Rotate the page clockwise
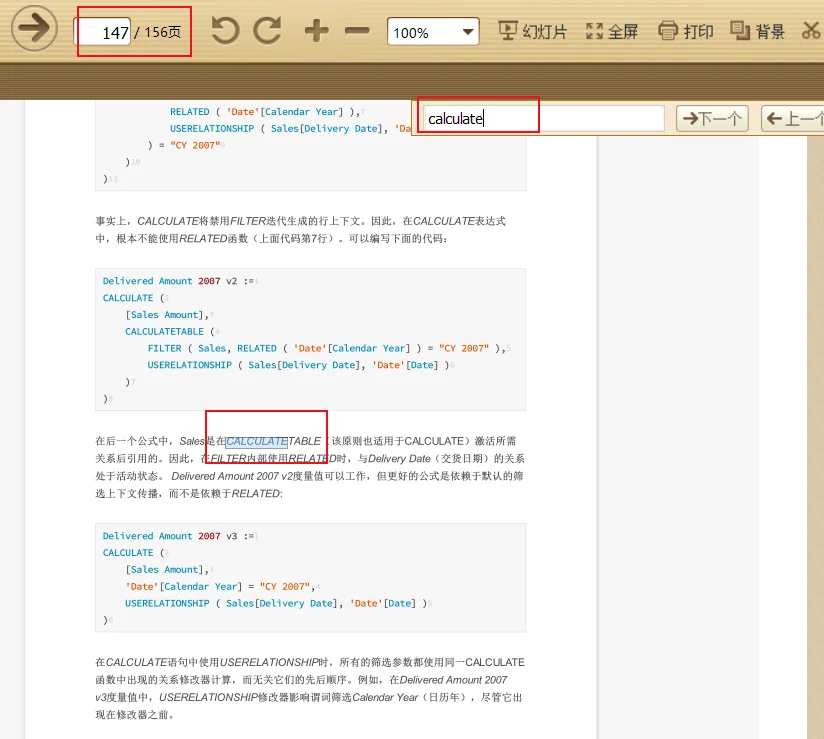This screenshot has height=739, width=824. (x=267, y=30)
